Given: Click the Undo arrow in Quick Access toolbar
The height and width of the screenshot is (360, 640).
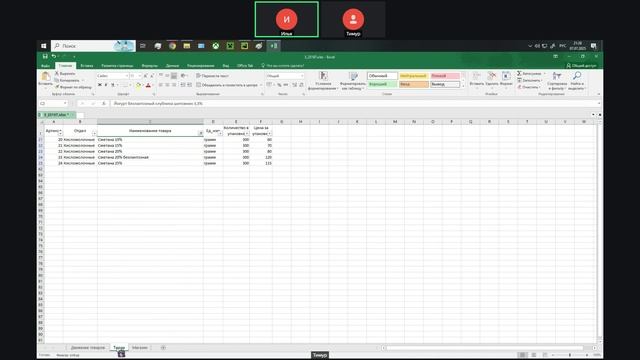Looking at the screenshot, I should click(53, 56).
